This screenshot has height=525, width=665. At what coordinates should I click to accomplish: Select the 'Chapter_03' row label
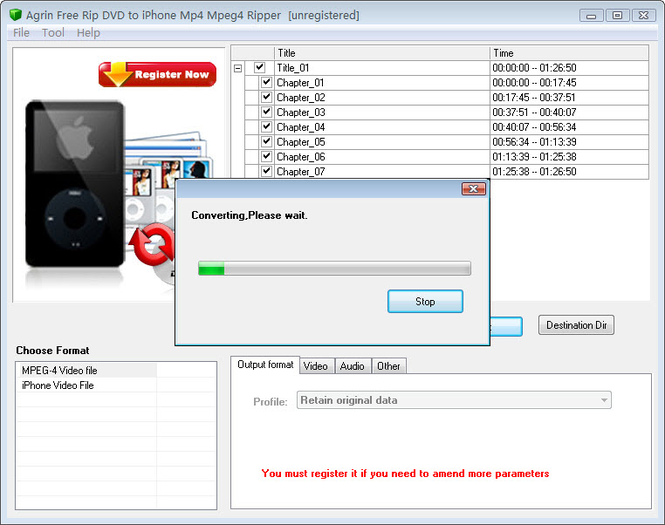pos(301,112)
